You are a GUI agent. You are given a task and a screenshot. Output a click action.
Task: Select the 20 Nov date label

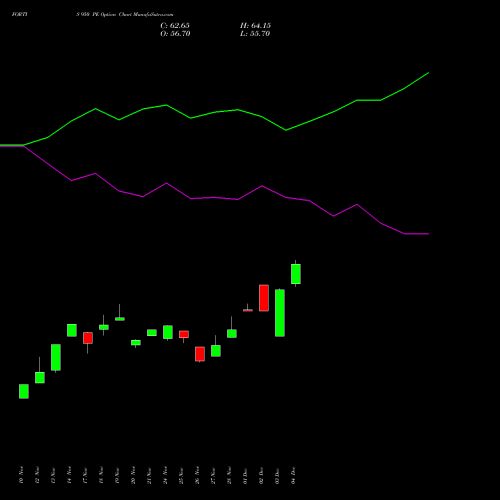pyautogui.click(x=133, y=475)
